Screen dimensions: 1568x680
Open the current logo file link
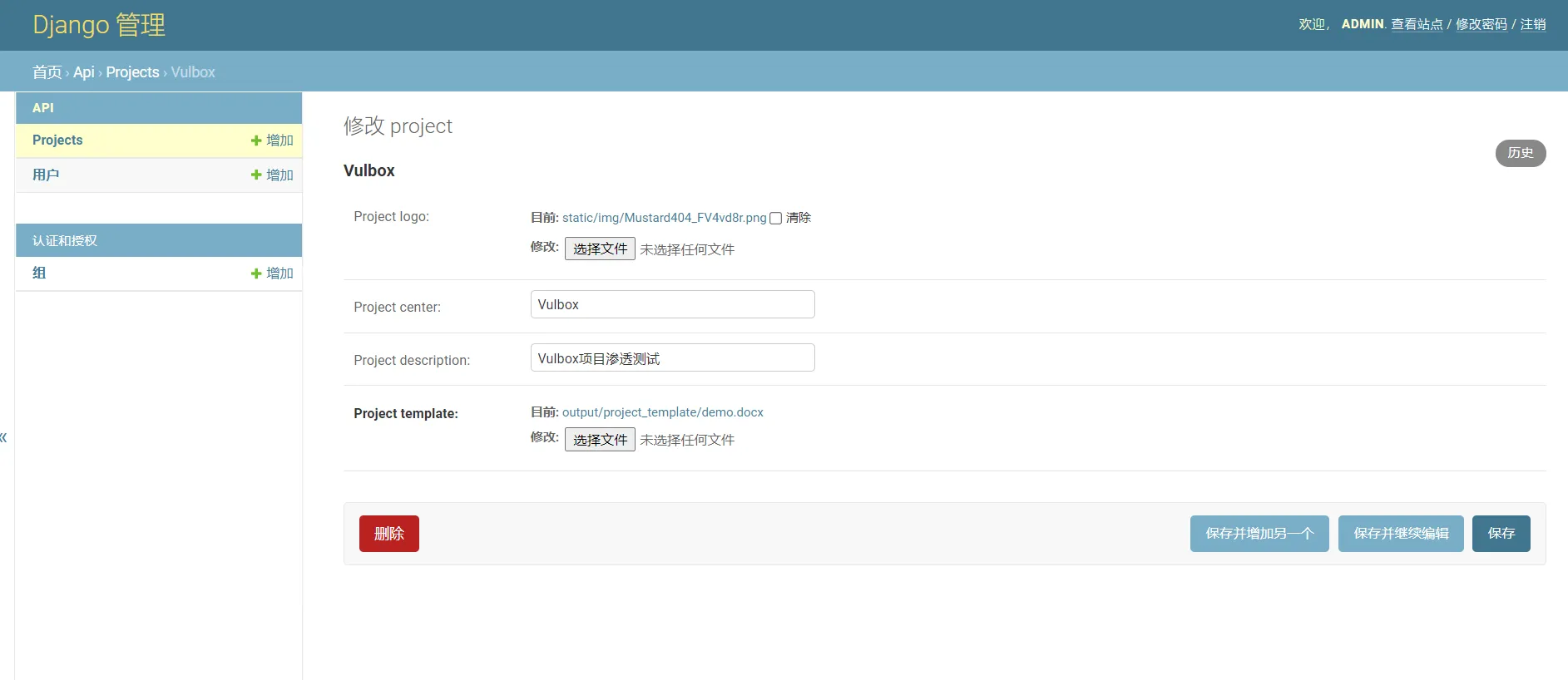pyautogui.click(x=664, y=218)
